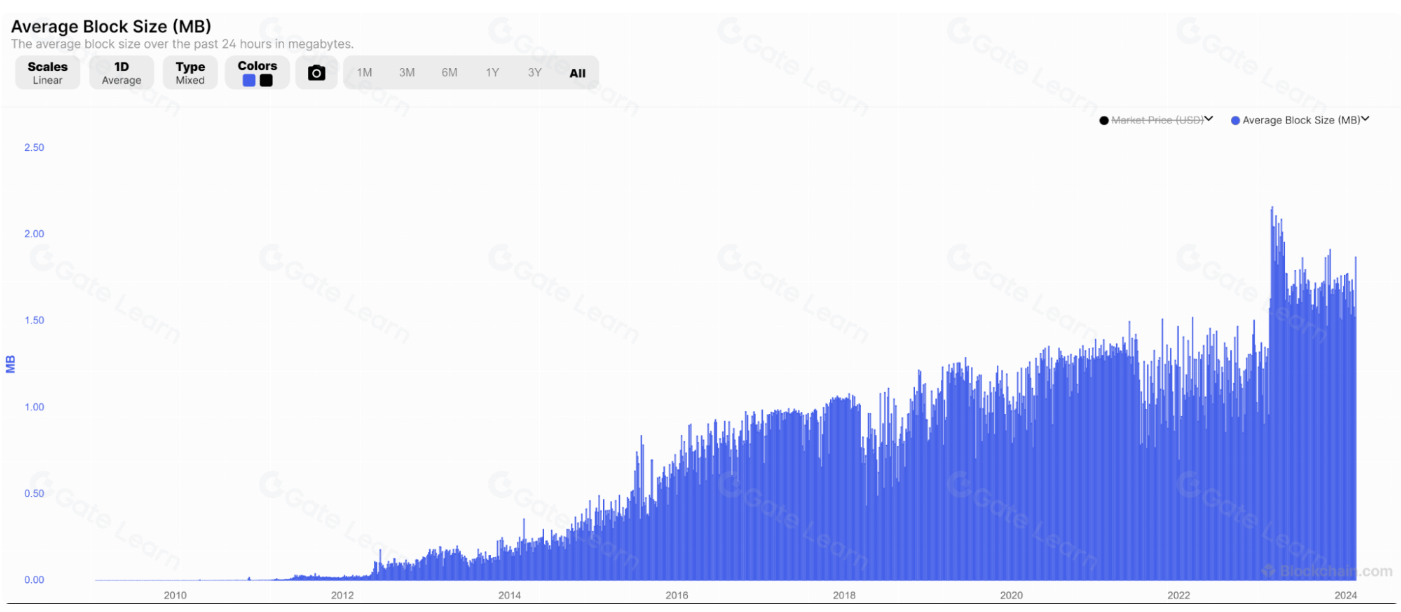Click the blue dot beside Average Block Size

1236,120
